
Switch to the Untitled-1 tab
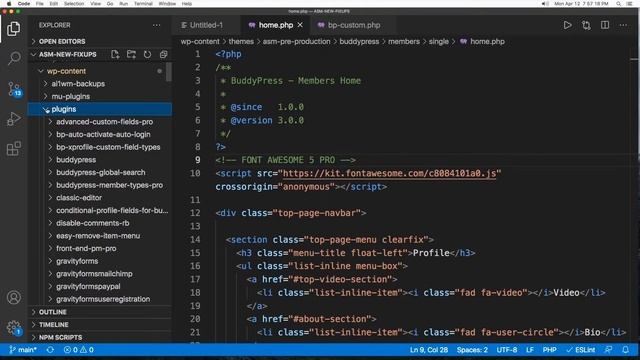[206, 25]
